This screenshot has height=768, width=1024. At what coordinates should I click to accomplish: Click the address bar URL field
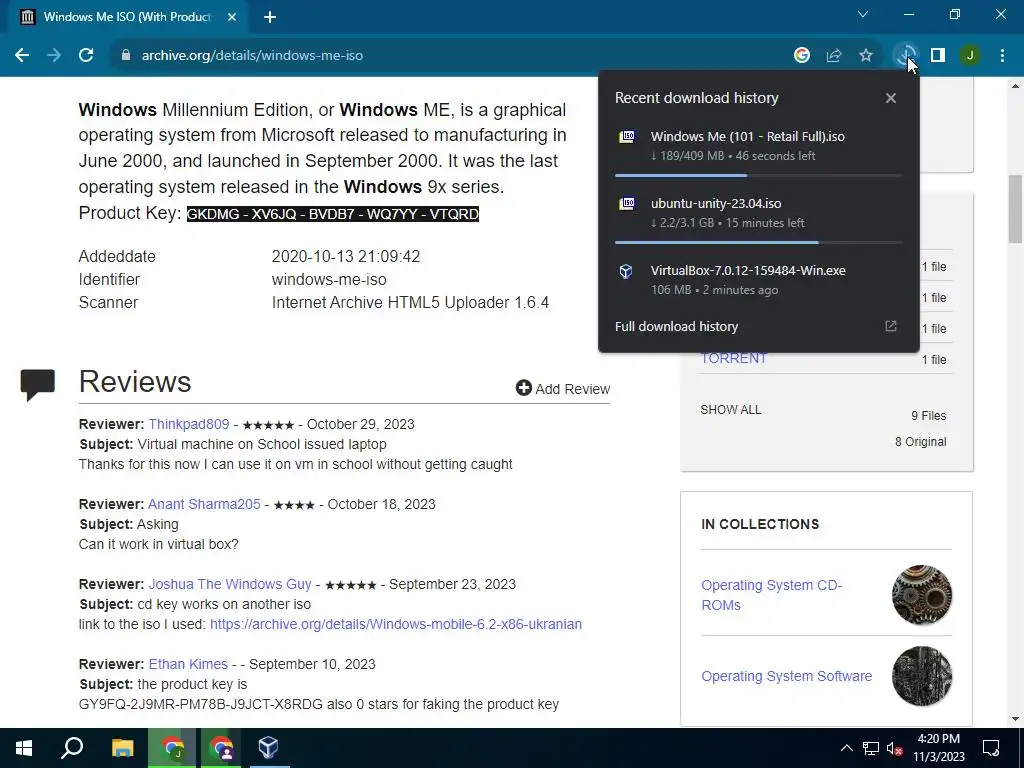pos(451,56)
